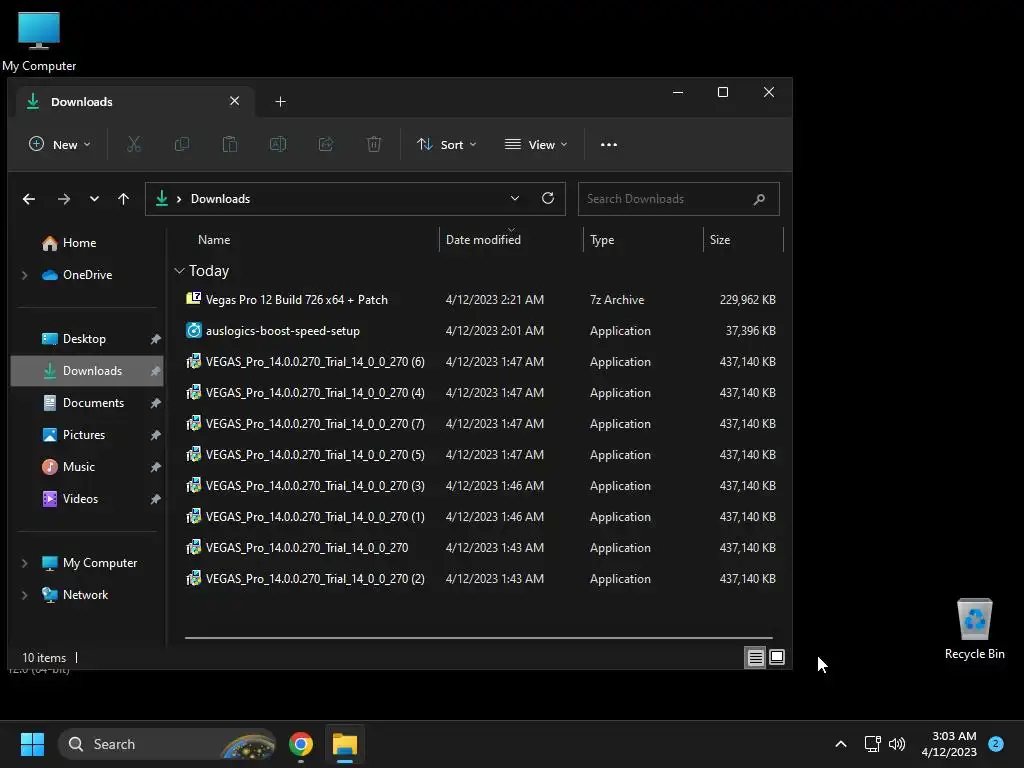1024x768 pixels.
Task: Expand the Network tree node
Action: (25, 595)
